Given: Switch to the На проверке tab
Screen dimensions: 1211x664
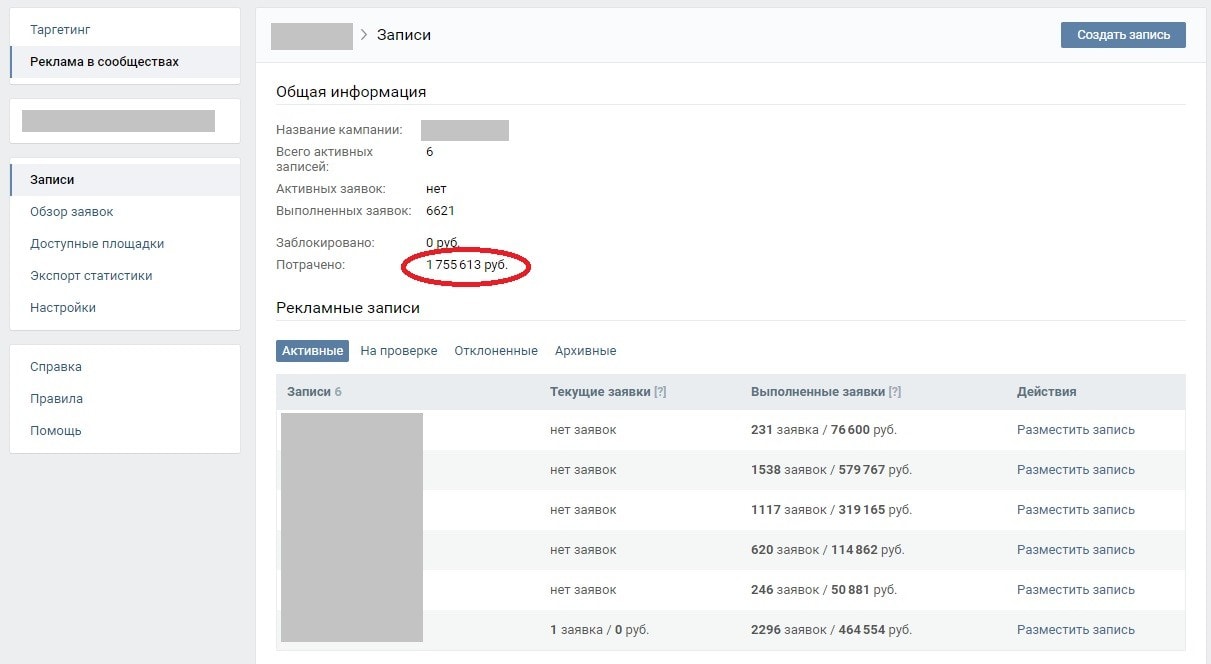Looking at the screenshot, I should coord(398,351).
